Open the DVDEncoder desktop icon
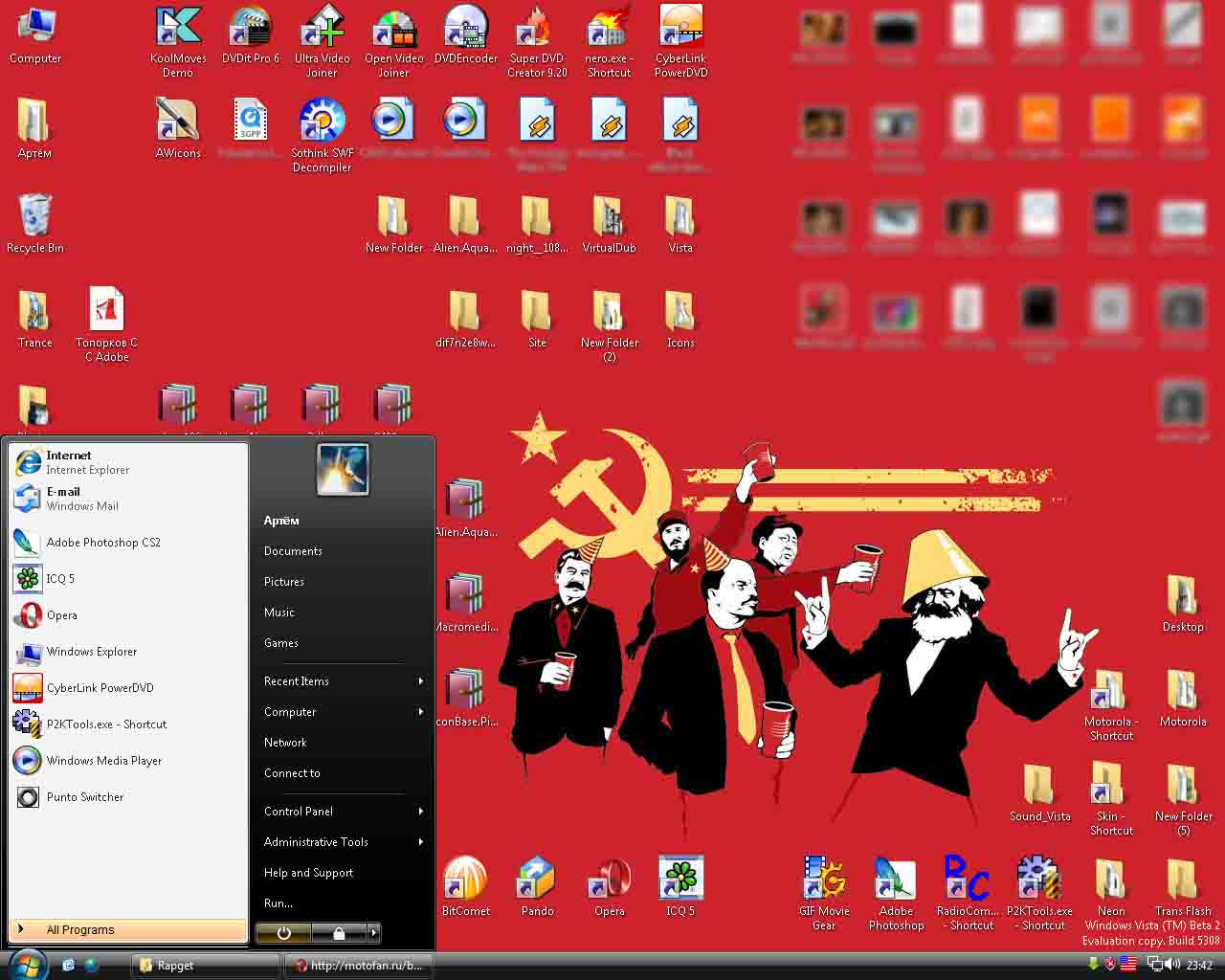 pyautogui.click(x=466, y=36)
